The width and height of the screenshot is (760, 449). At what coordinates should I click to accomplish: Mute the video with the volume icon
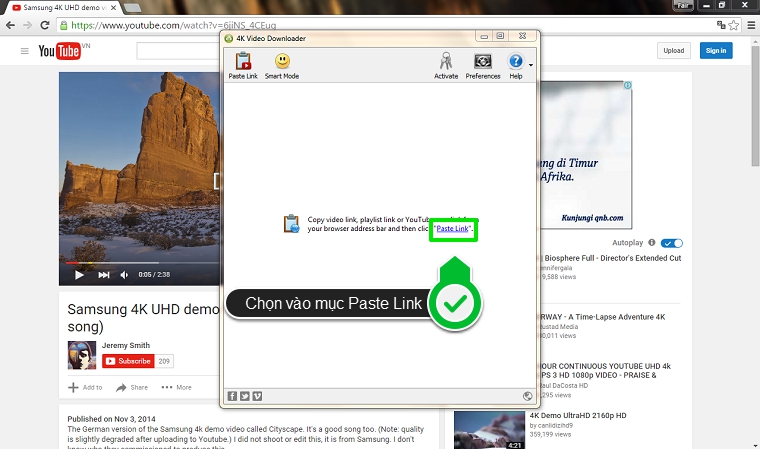coord(125,274)
